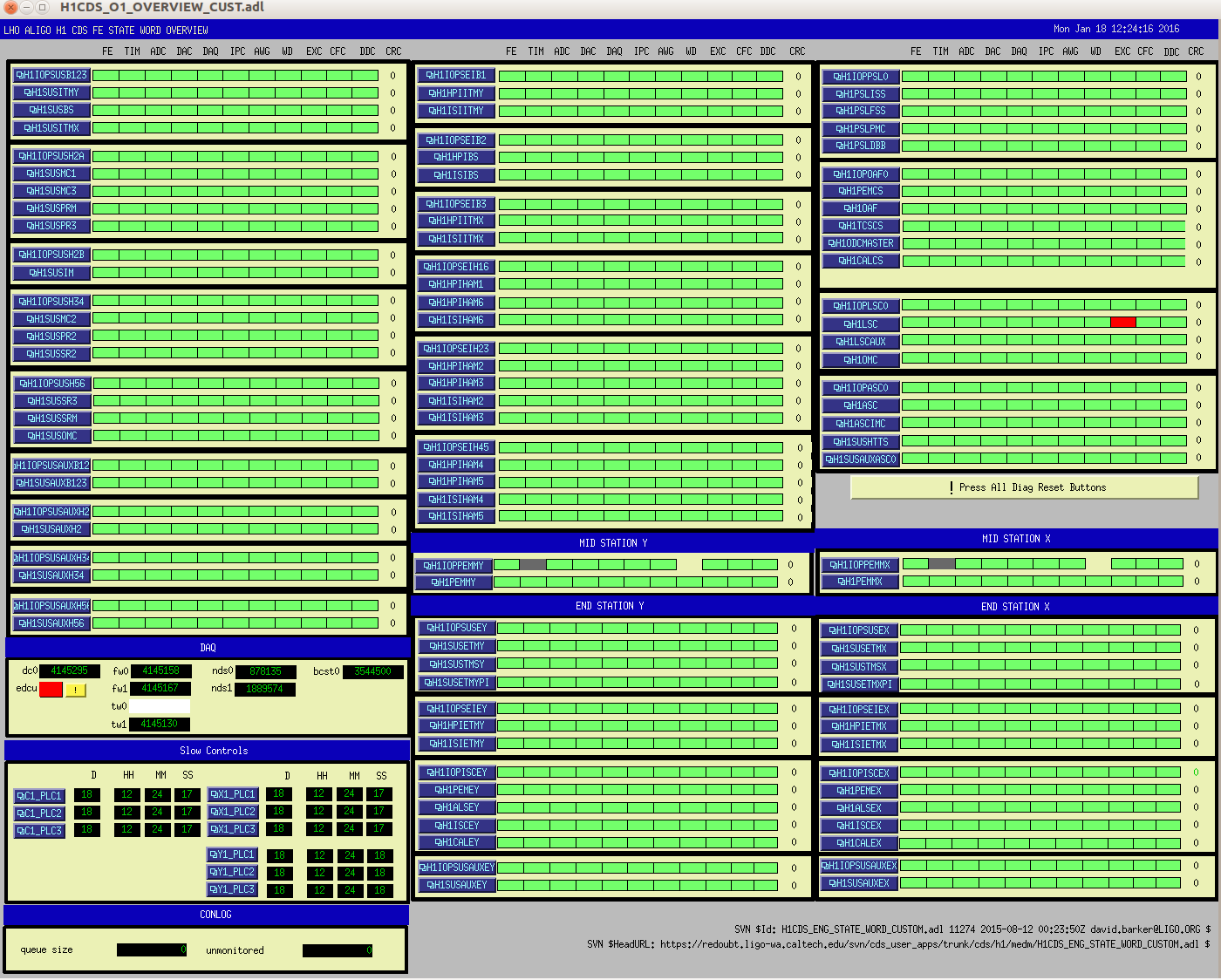Click the red edcu status indicator
This screenshot has width=1221, height=980.
(51, 690)
